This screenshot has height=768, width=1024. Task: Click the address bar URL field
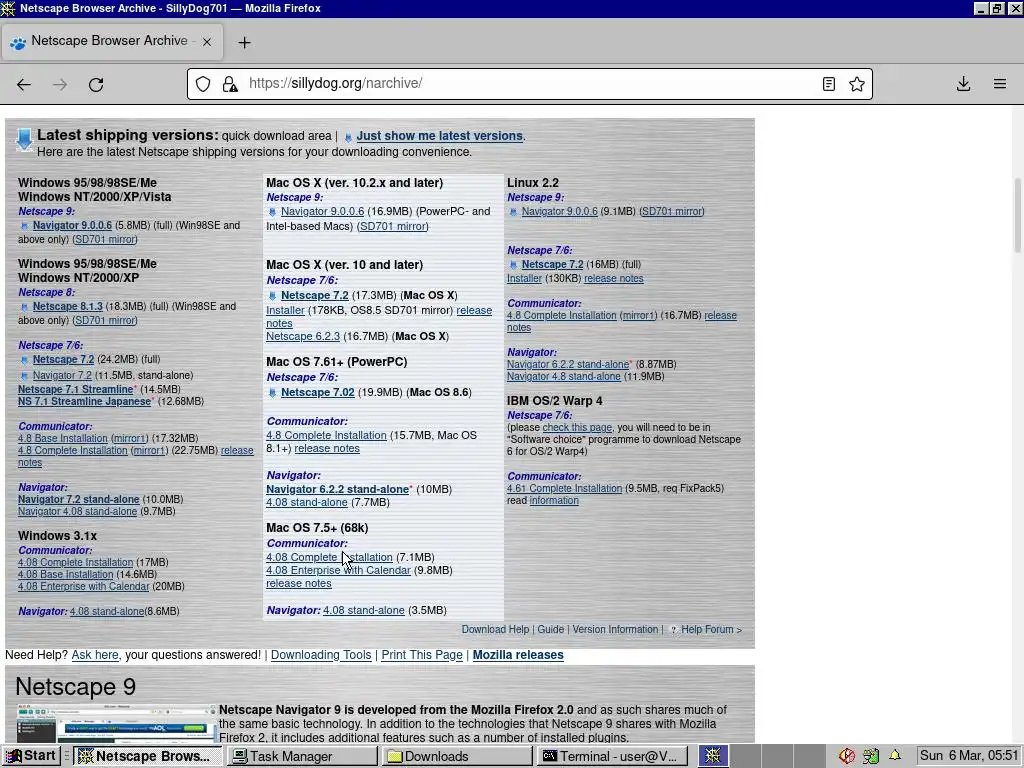529,84
